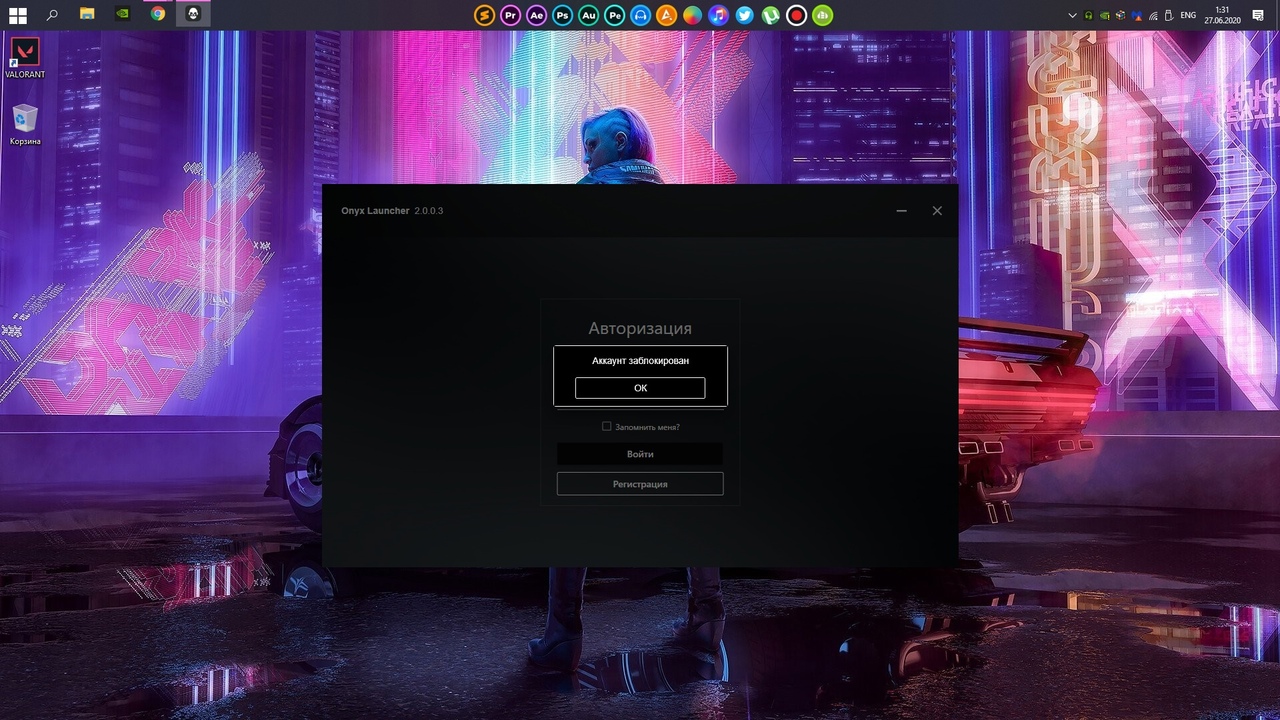Open Adobe Audition from the dock
The height and width of the screenshot is (720, 1280).
coord(588,15)
